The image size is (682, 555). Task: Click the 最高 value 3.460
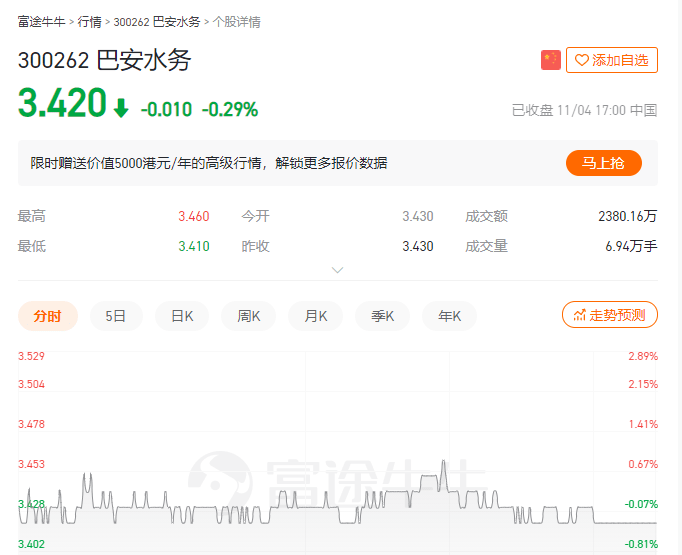pyautogui.click(x=194, y=216)
